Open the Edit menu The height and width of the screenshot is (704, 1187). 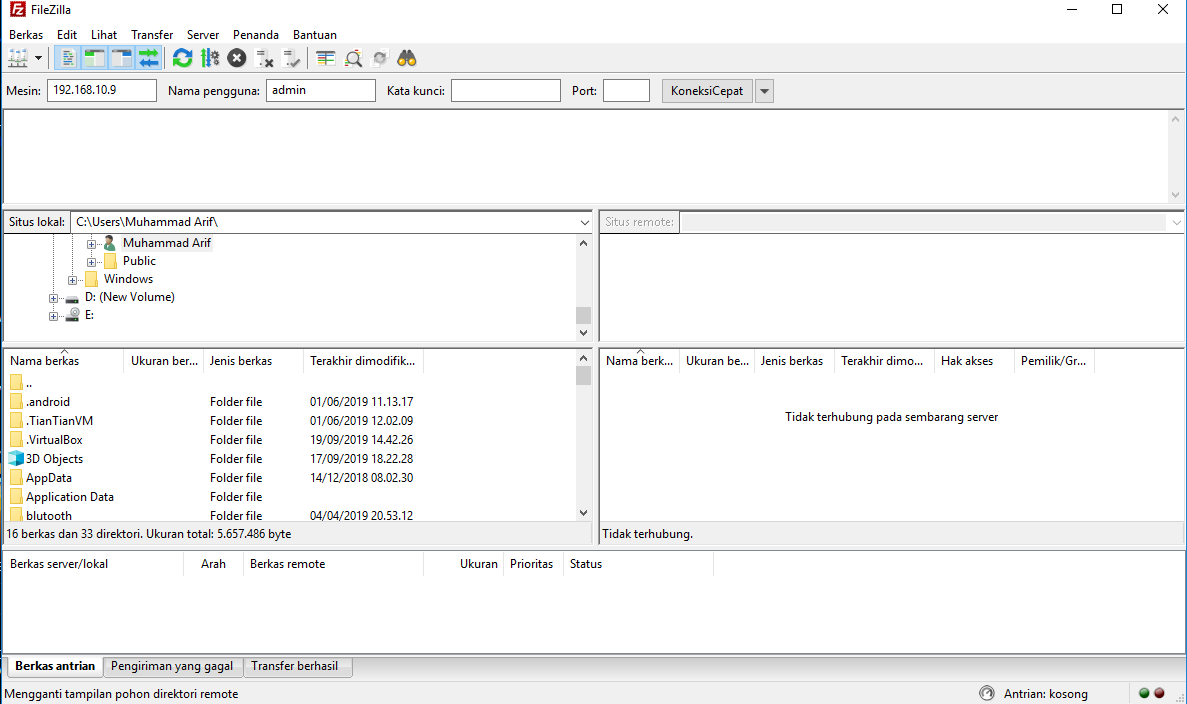point(67,35)
